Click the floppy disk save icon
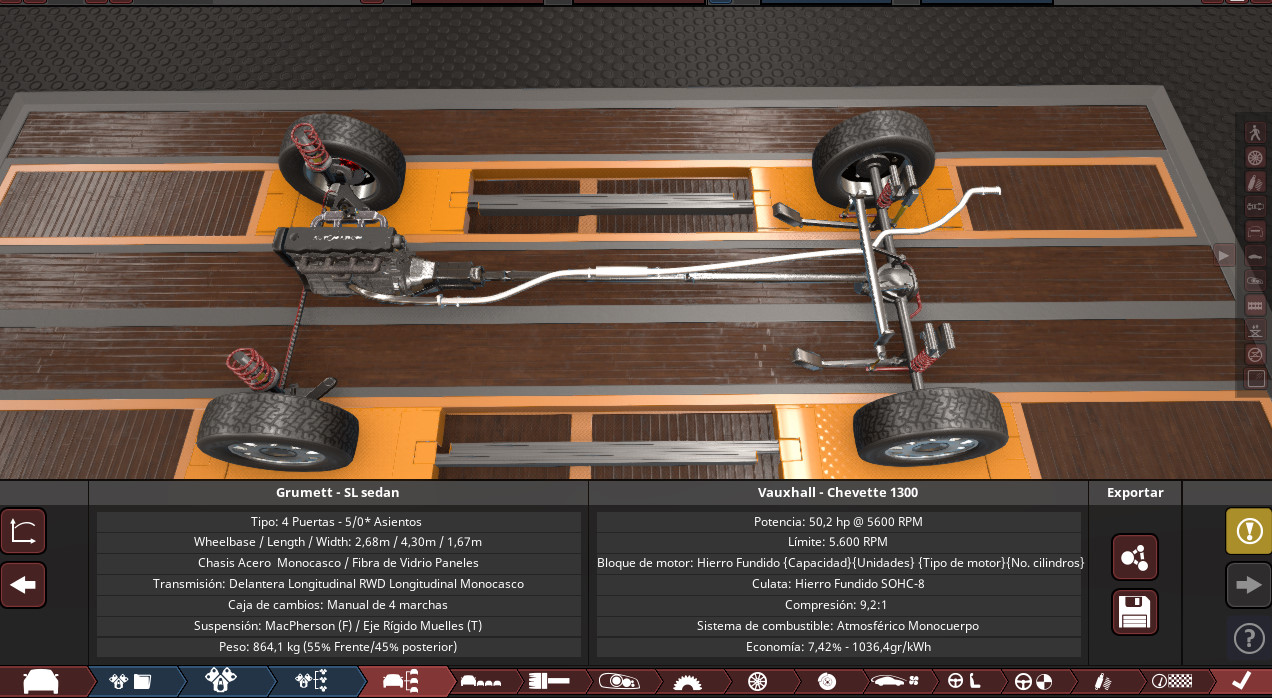Viewport: 1272px width, 698px height. (1135, 612)
